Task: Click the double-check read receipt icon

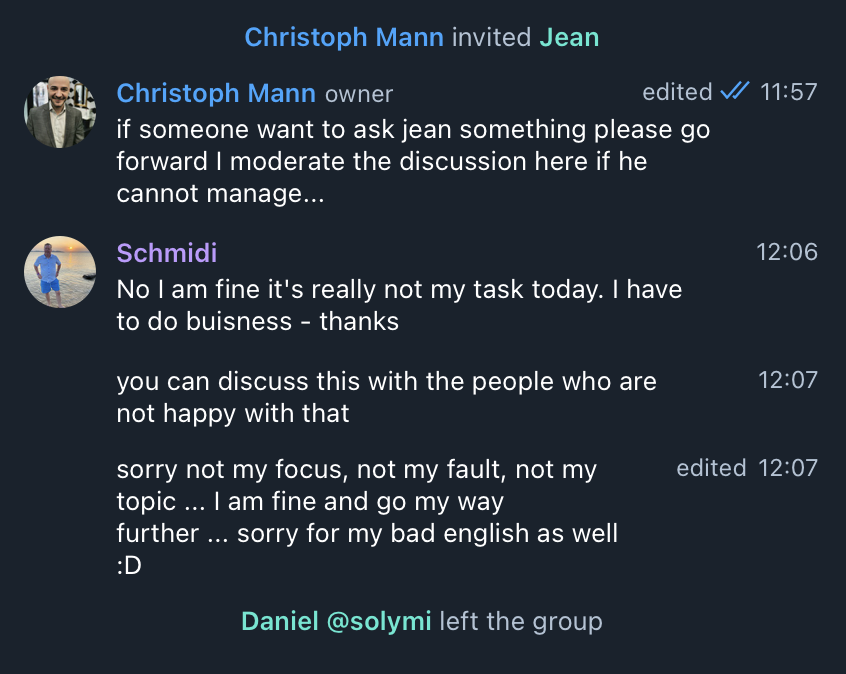Action: 735,92
